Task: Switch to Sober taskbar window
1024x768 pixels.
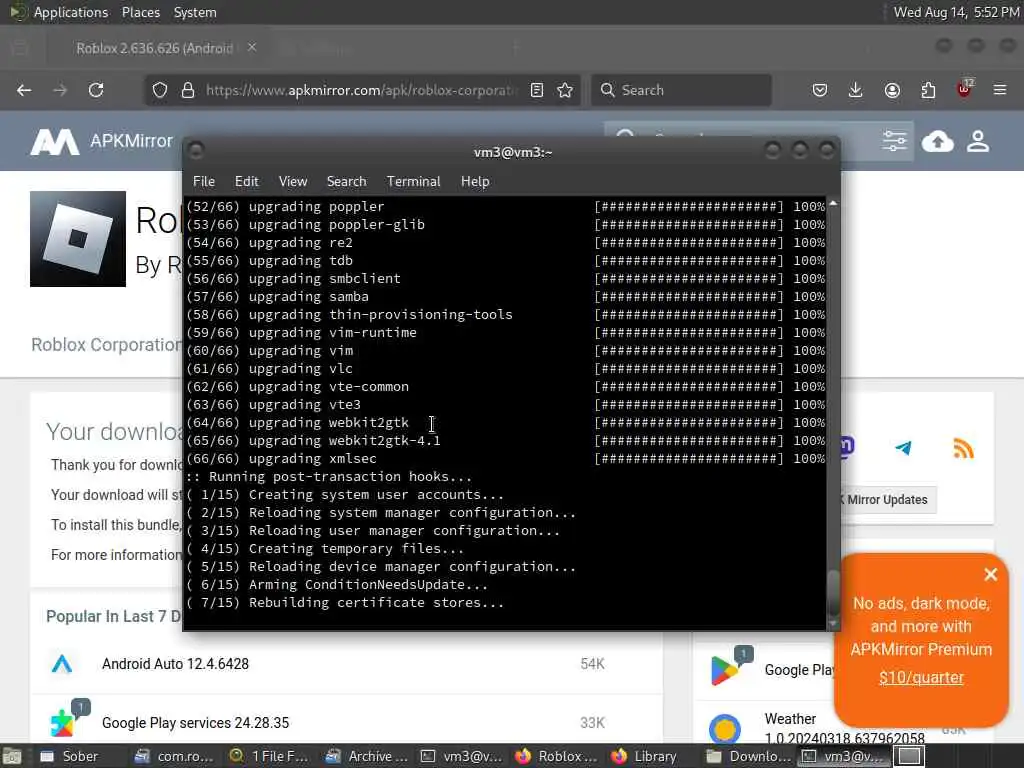Action: pos(70,756)
